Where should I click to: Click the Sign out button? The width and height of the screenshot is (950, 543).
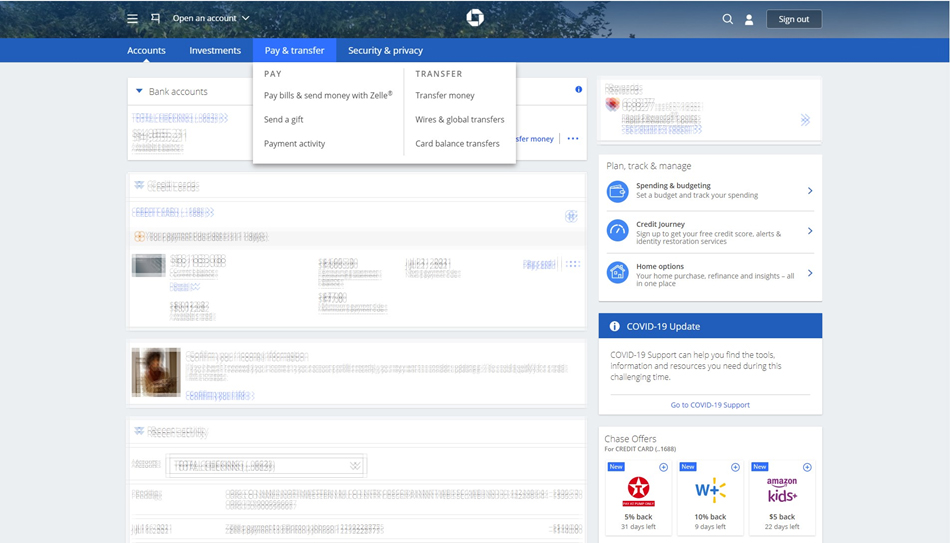click(x=794, y=19)
